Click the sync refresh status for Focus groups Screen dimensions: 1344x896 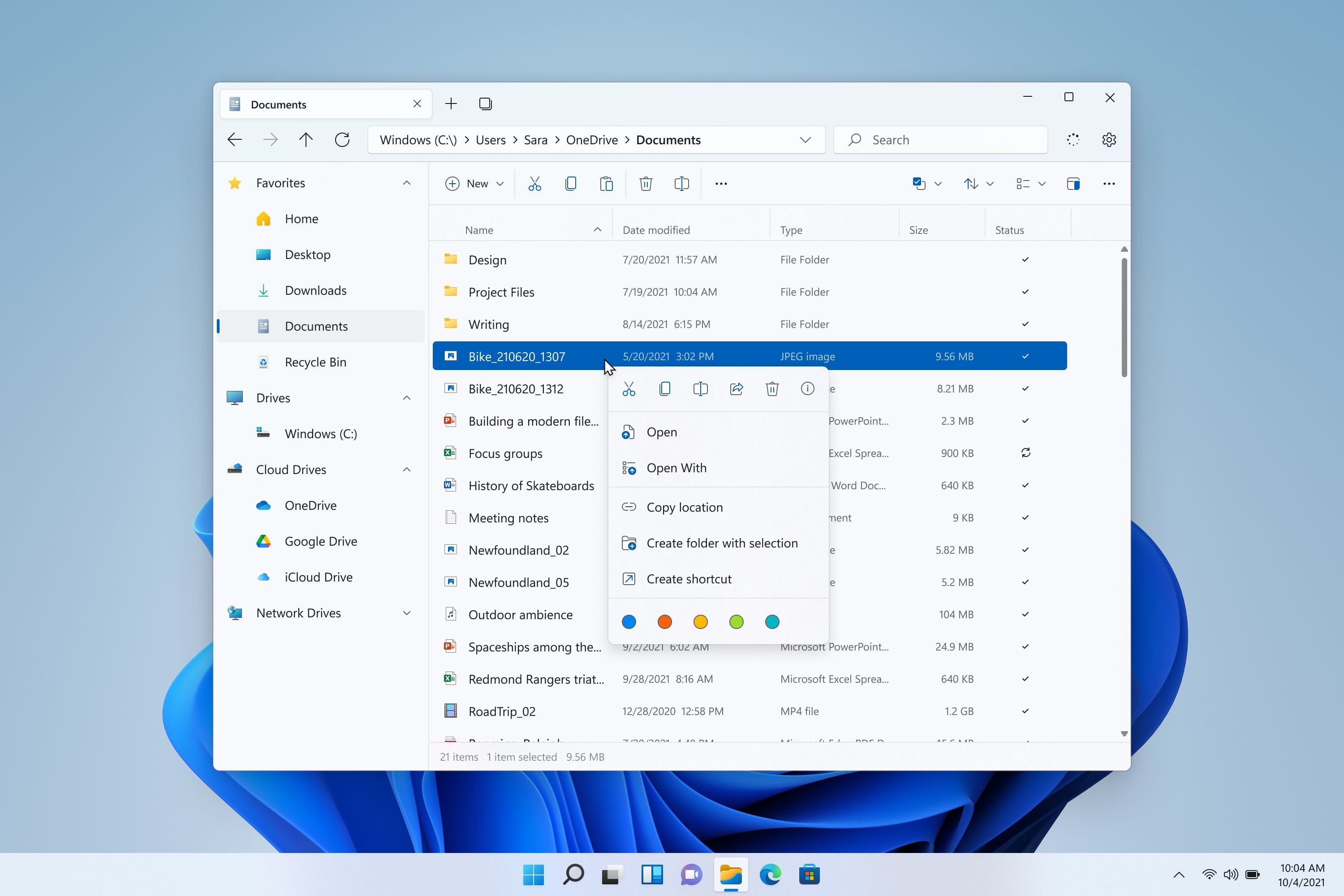pyautogui.click(x=1026, y=452)
